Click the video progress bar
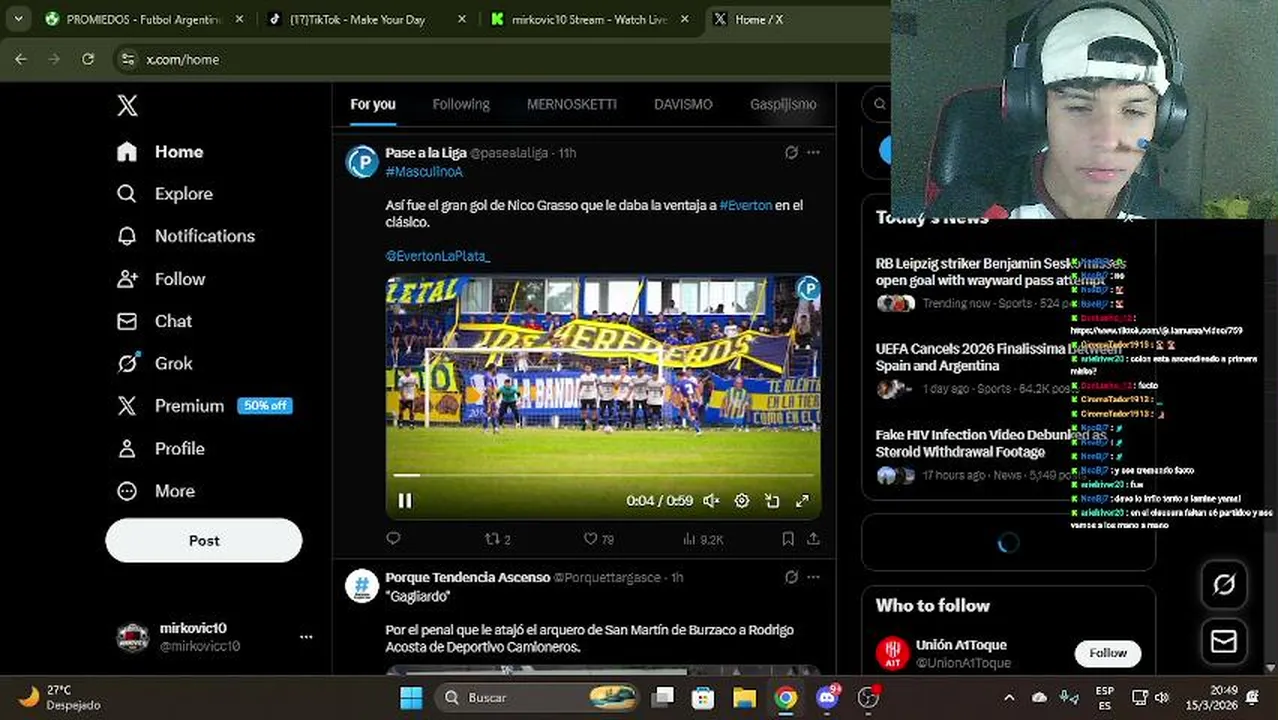Viewport: 1278px width, 720px height. coord(603,475)
